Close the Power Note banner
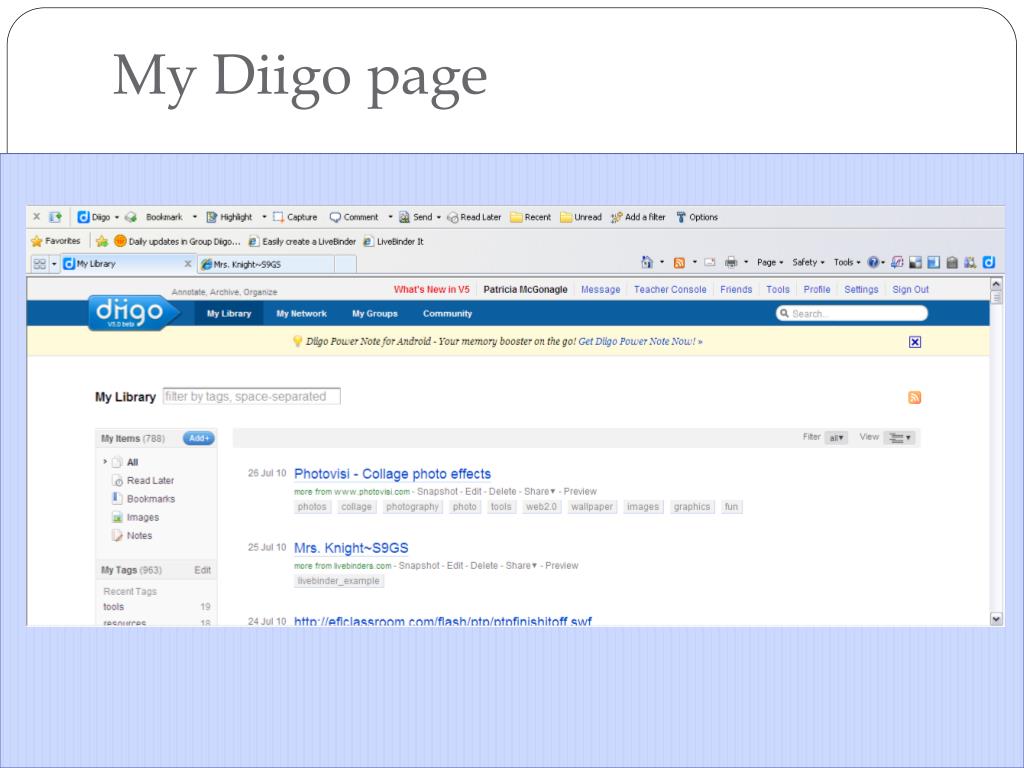Image resolution: width=1024 pixels, height=768 pixels. [915, 342]
